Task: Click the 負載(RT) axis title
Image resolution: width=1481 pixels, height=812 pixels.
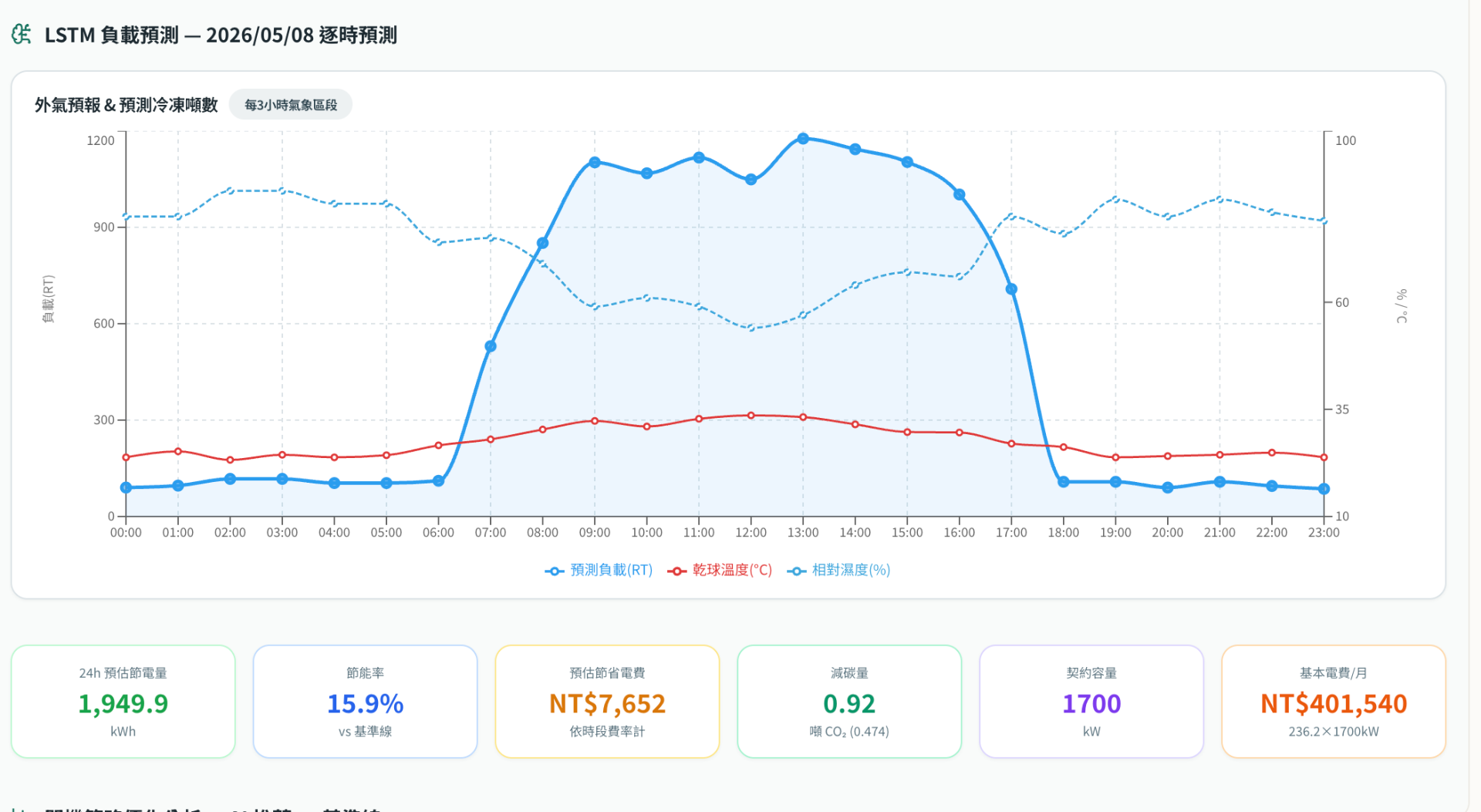Action: click(49, 299)
